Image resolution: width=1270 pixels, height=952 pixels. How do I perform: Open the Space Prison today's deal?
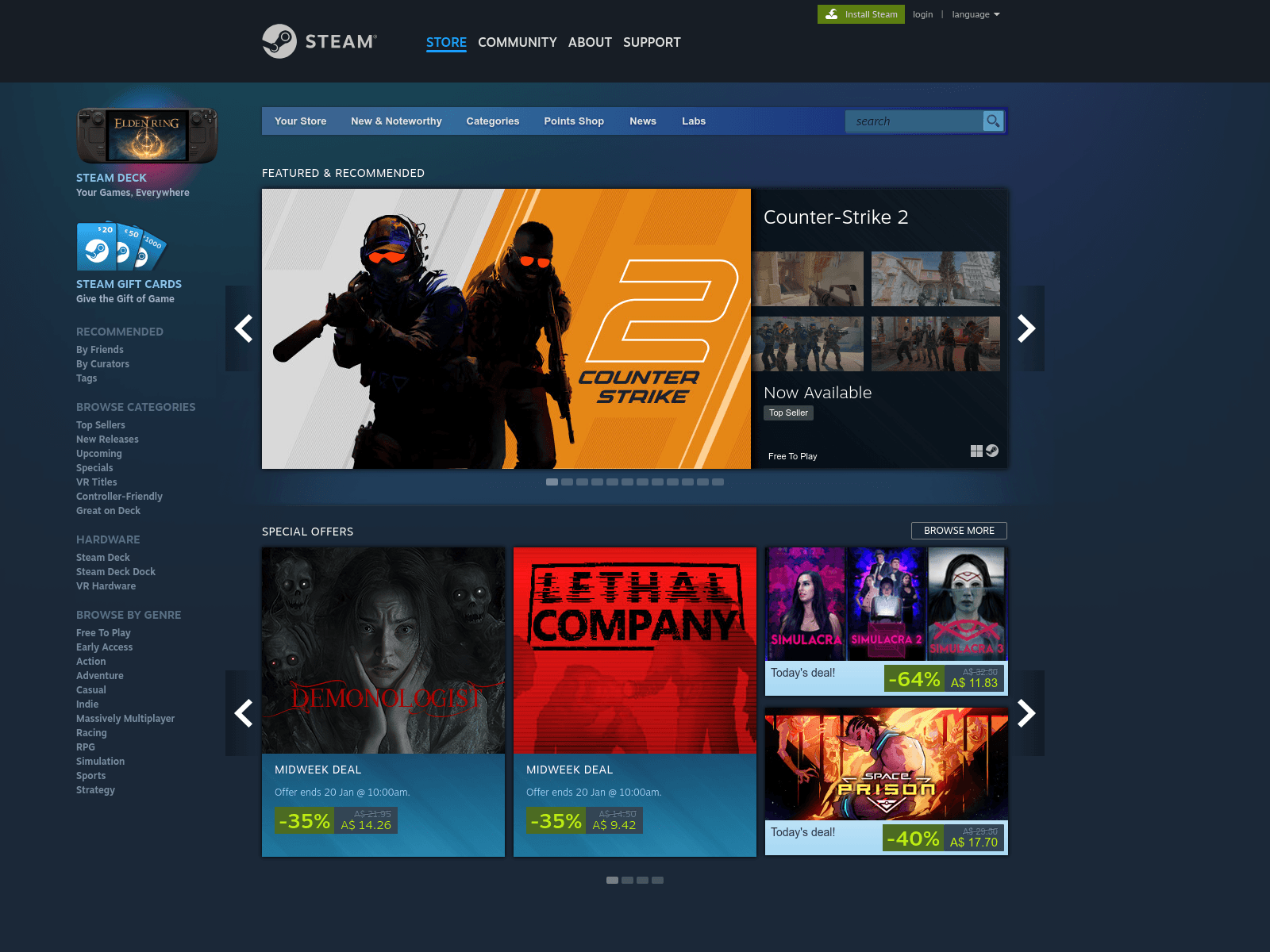tap(887, 781)
